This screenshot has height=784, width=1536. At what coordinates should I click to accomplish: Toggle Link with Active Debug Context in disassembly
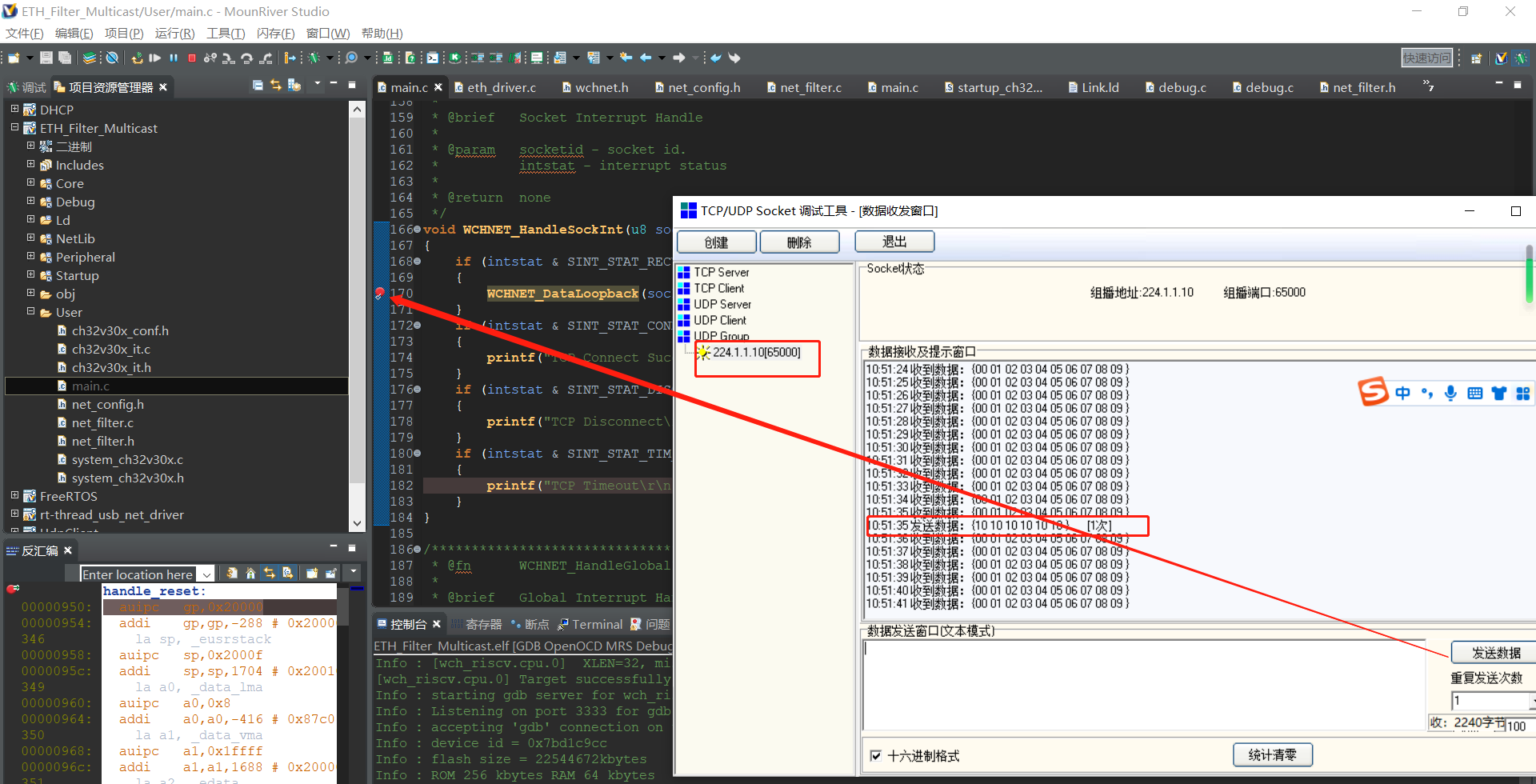pos(270,574)
